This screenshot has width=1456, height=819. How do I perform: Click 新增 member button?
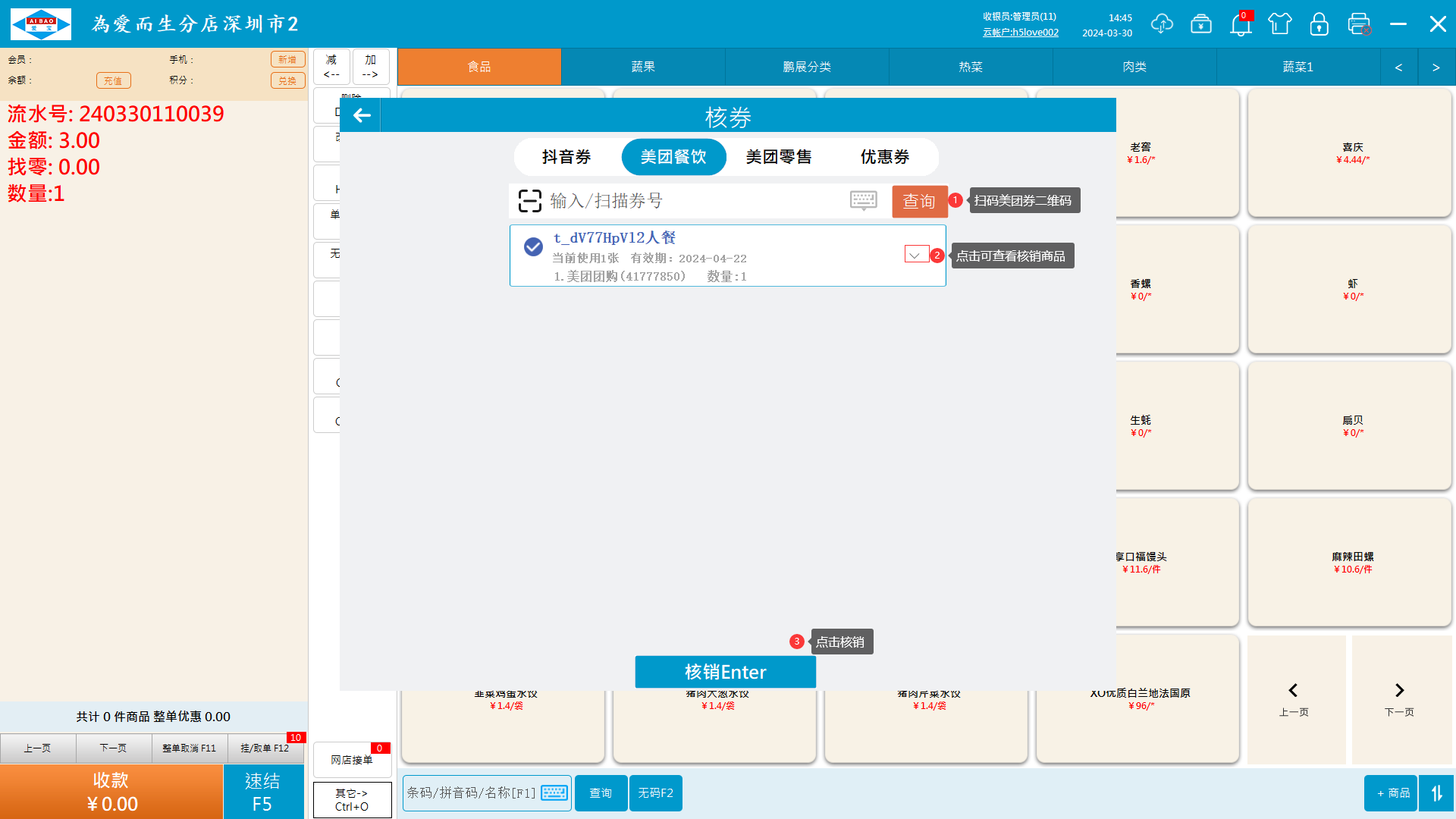pyautogui.click(x=287, y=60)
